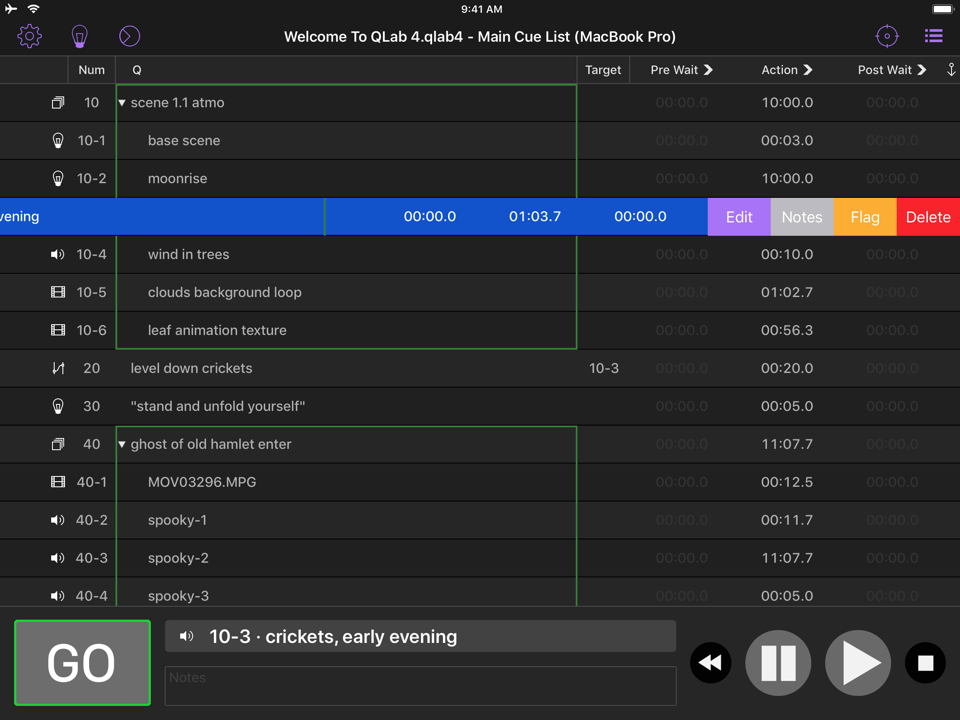Select audio icon for cue 40-4

click(58, 596)
